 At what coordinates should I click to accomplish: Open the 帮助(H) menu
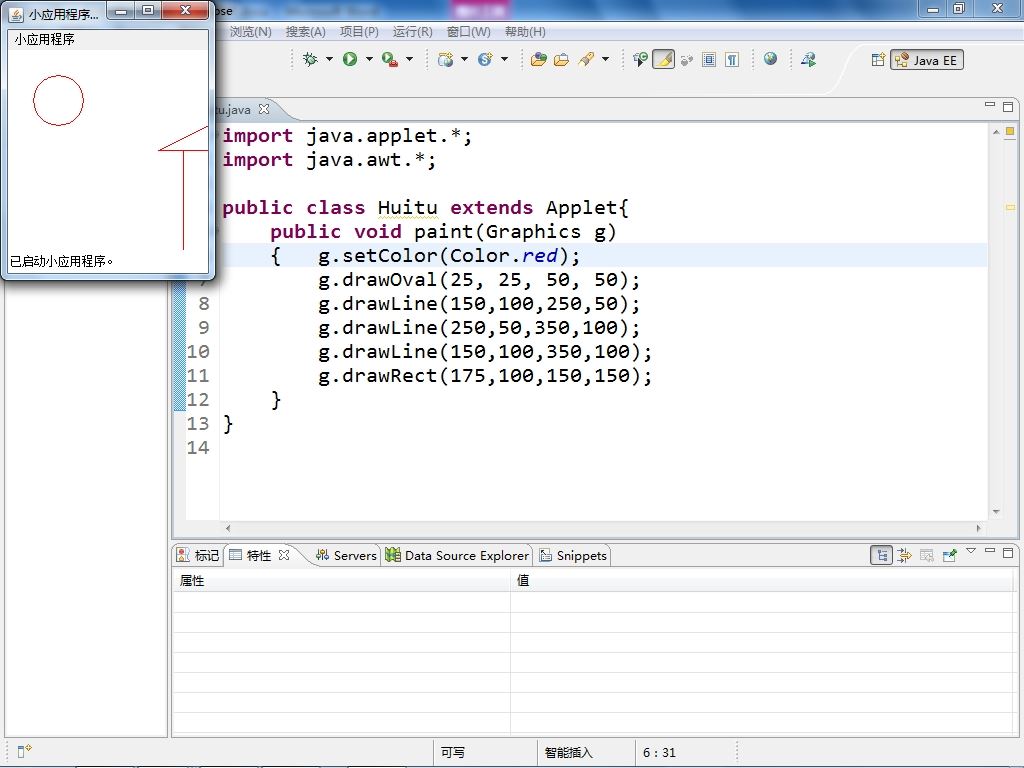coord(525,31)
